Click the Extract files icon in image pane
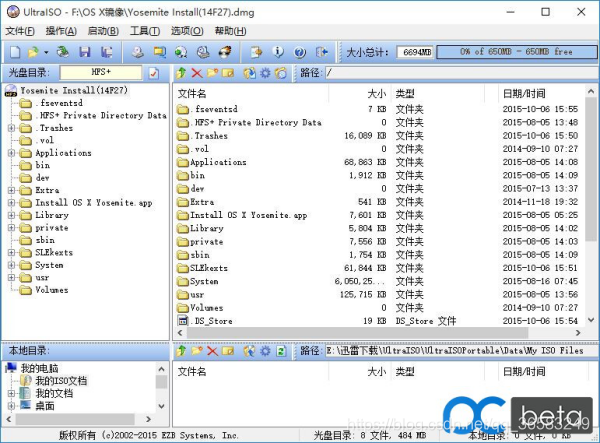600x443 pixels. 249,73
